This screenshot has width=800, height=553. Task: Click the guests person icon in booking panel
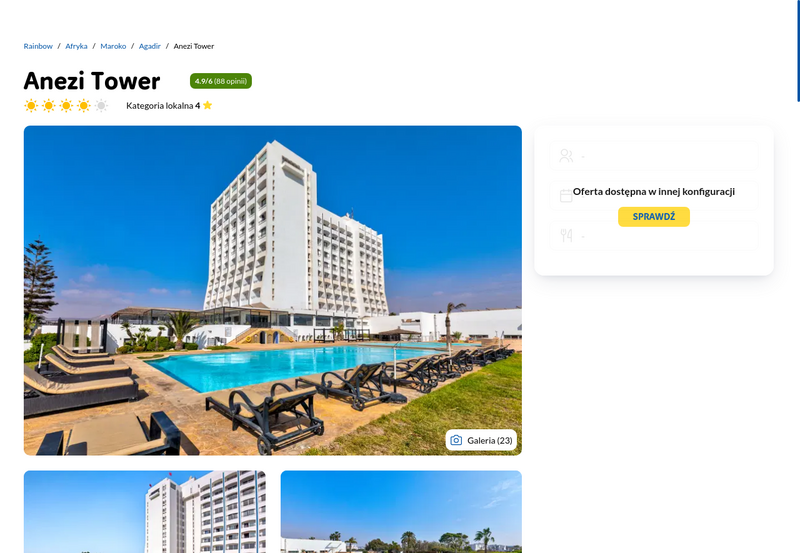pyautogui.click(x=566, y=156)
